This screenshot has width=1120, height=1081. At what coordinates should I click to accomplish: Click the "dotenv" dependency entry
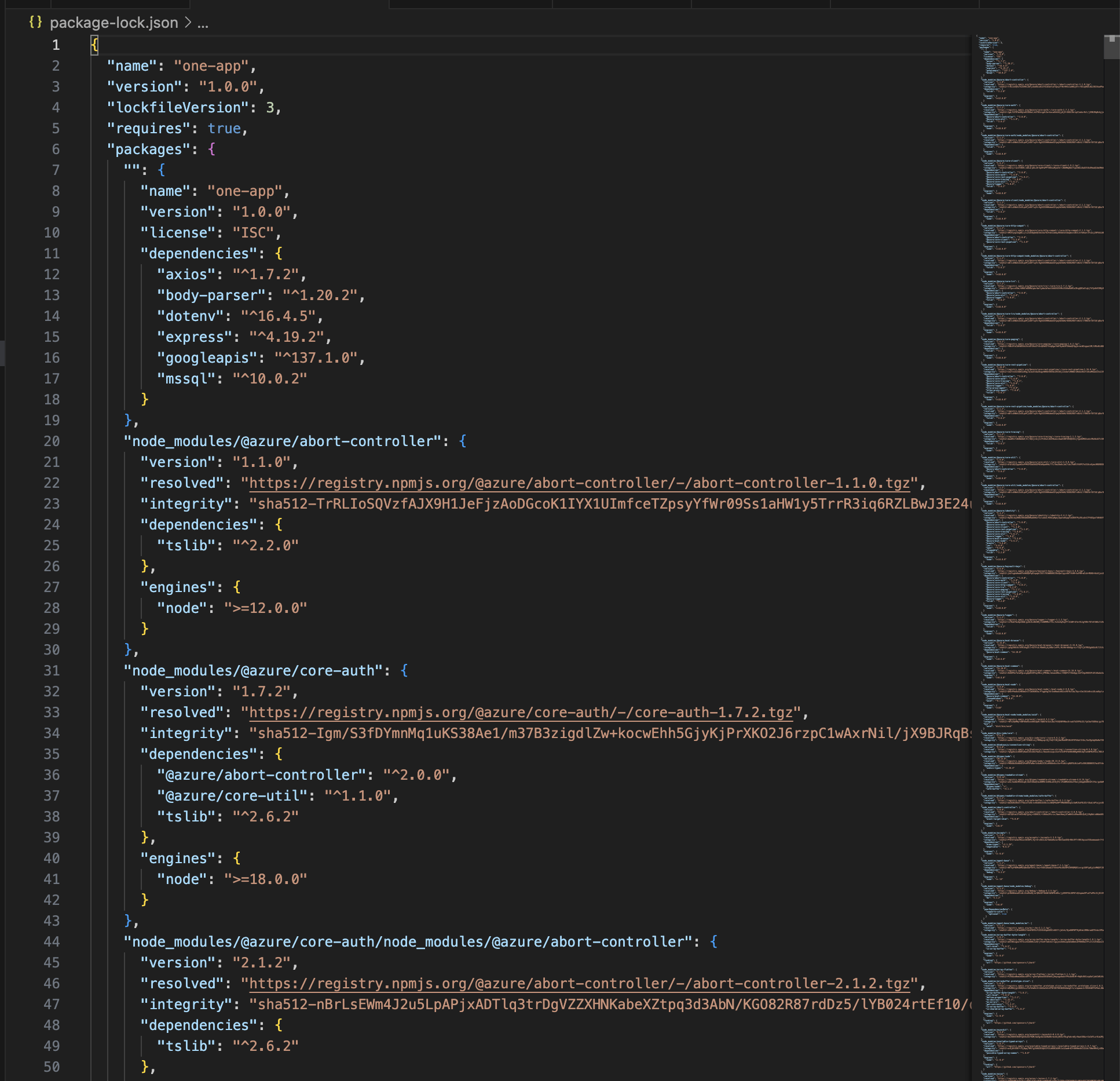240,316
